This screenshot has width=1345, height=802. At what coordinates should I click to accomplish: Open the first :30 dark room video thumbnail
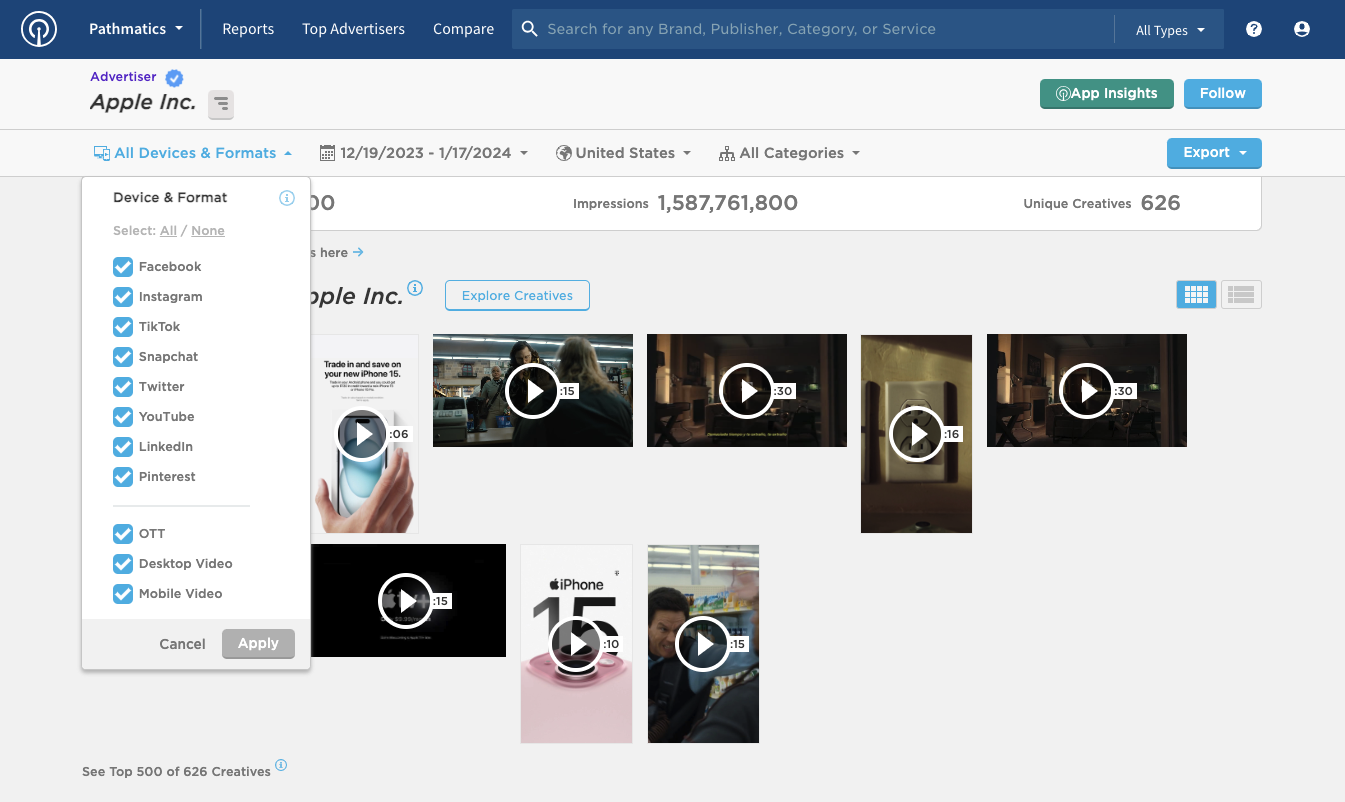[747, 391]
